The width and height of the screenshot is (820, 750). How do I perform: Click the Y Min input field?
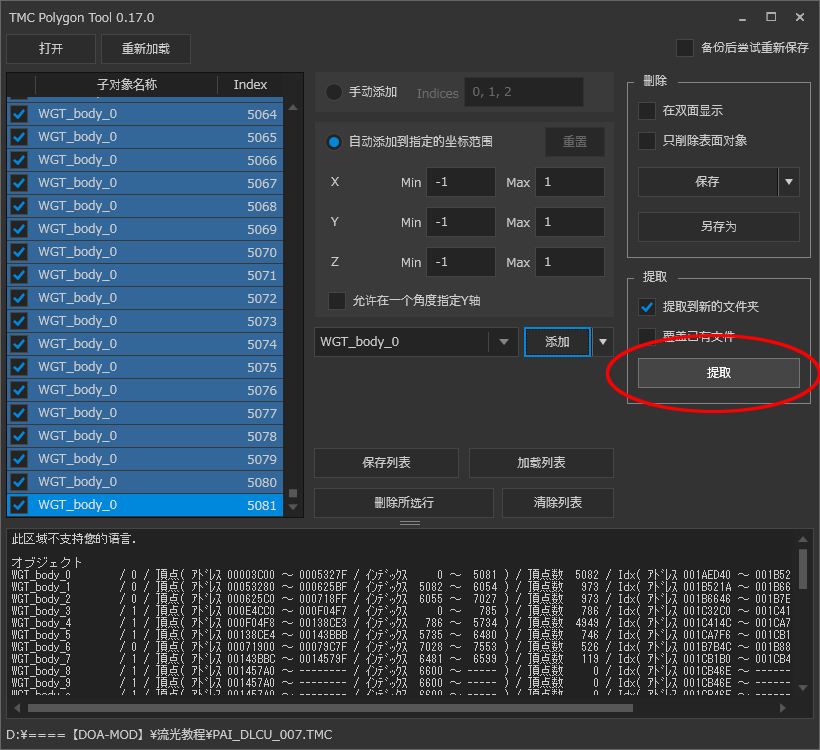click(x=461, y=222)
